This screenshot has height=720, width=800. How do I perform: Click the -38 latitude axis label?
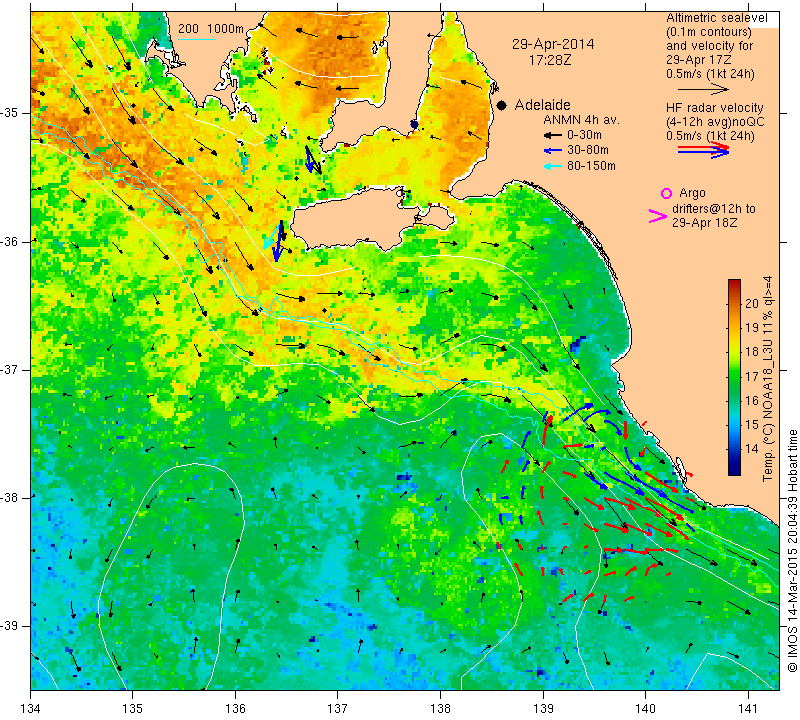pos(9,498)
